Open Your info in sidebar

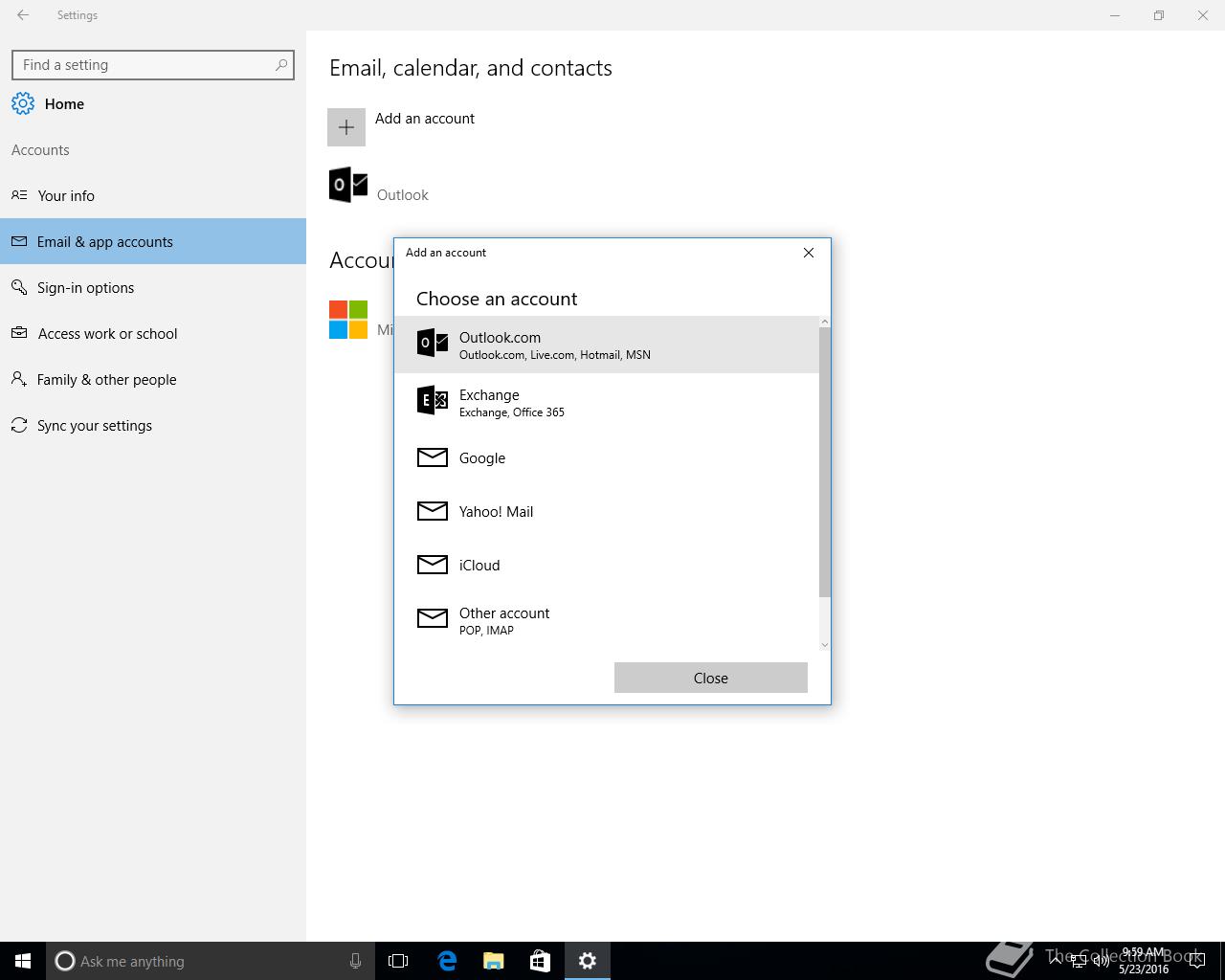[153, 195]
